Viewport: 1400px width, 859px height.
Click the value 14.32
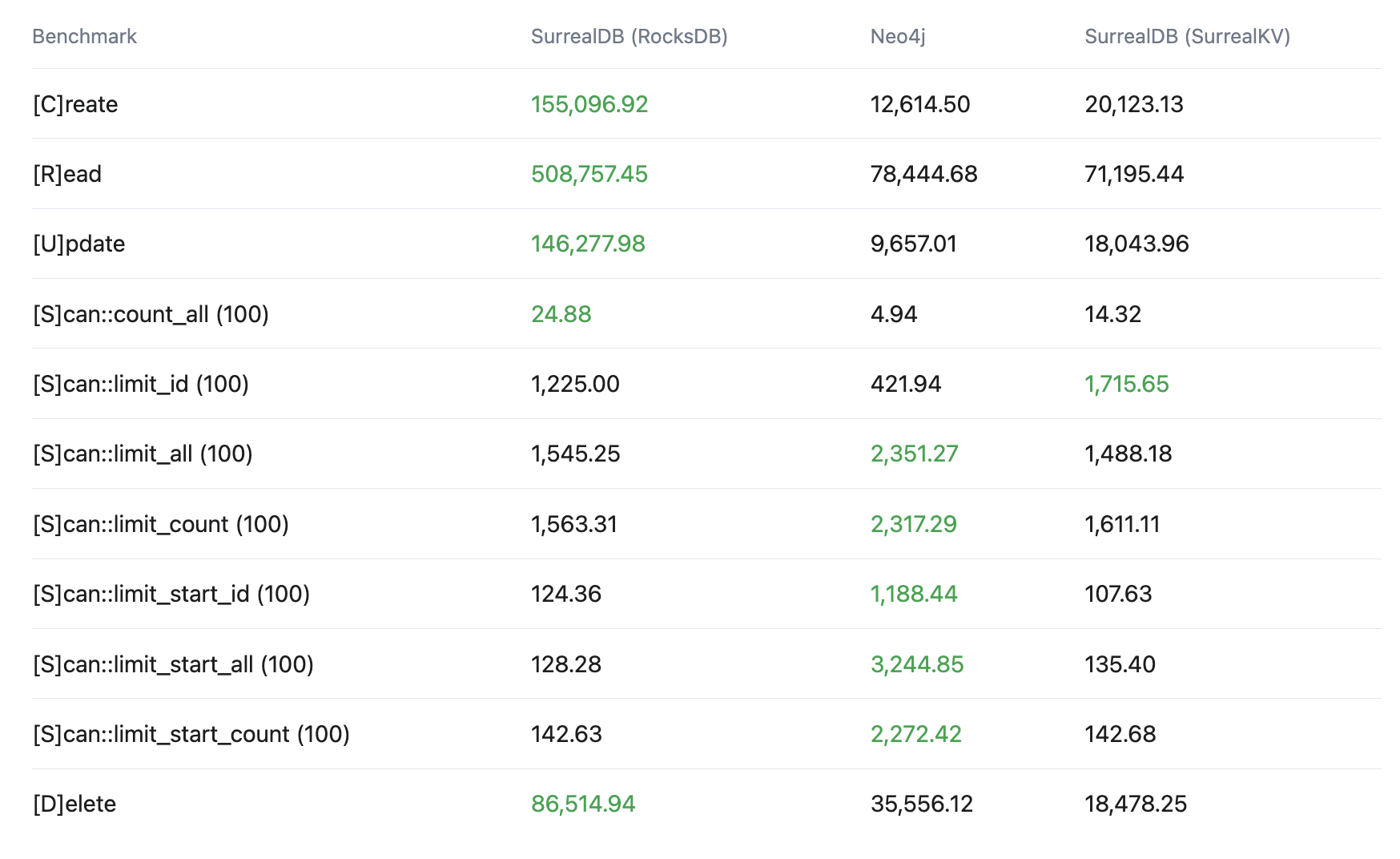click(1112, 314)
